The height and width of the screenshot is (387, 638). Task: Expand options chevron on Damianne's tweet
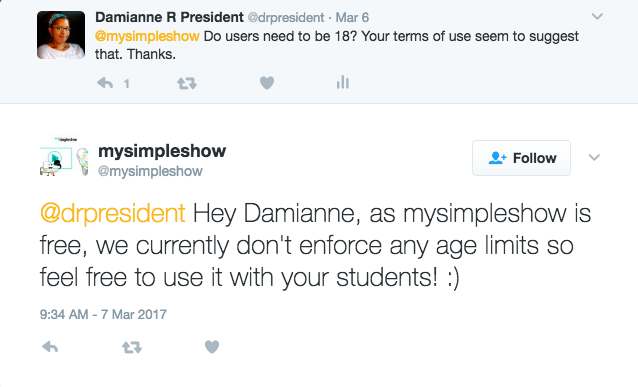point(597,17)
